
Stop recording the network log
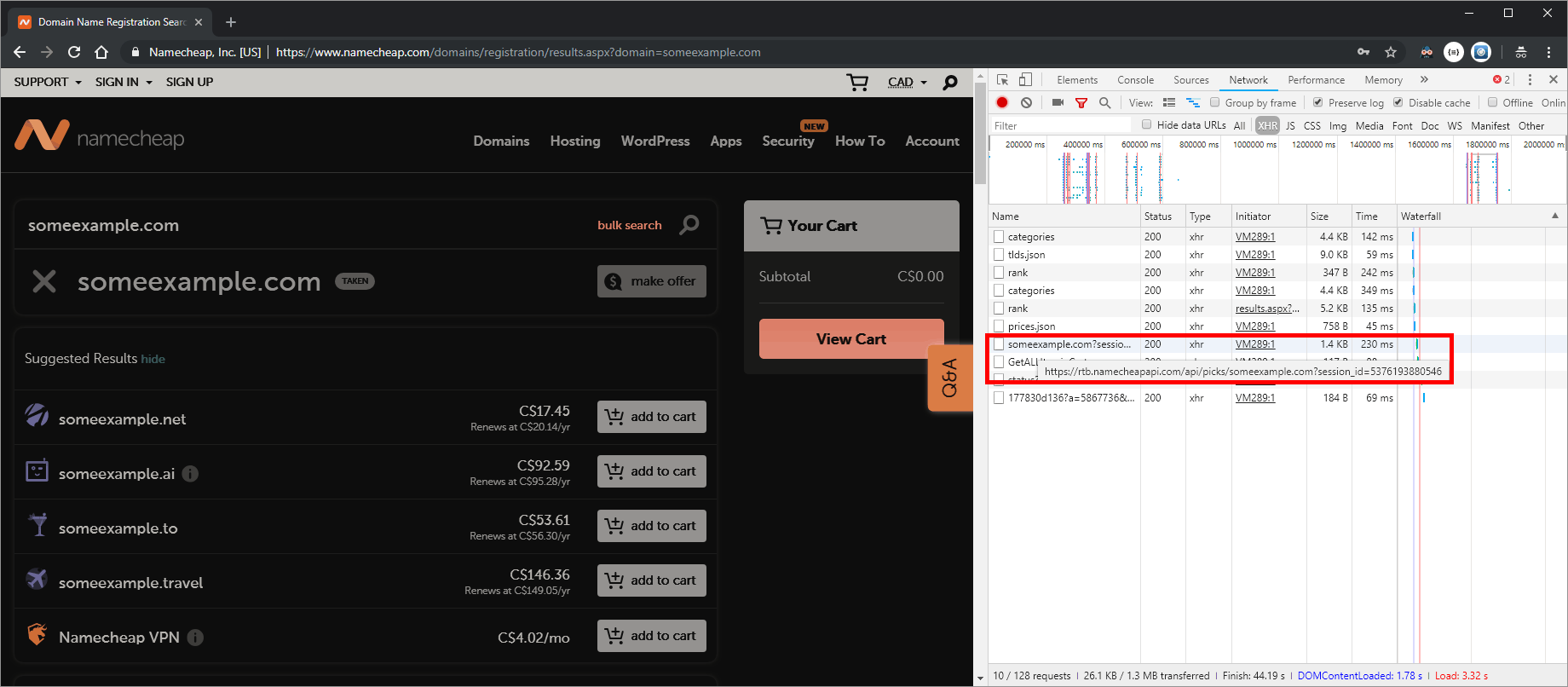point(1002,102)
